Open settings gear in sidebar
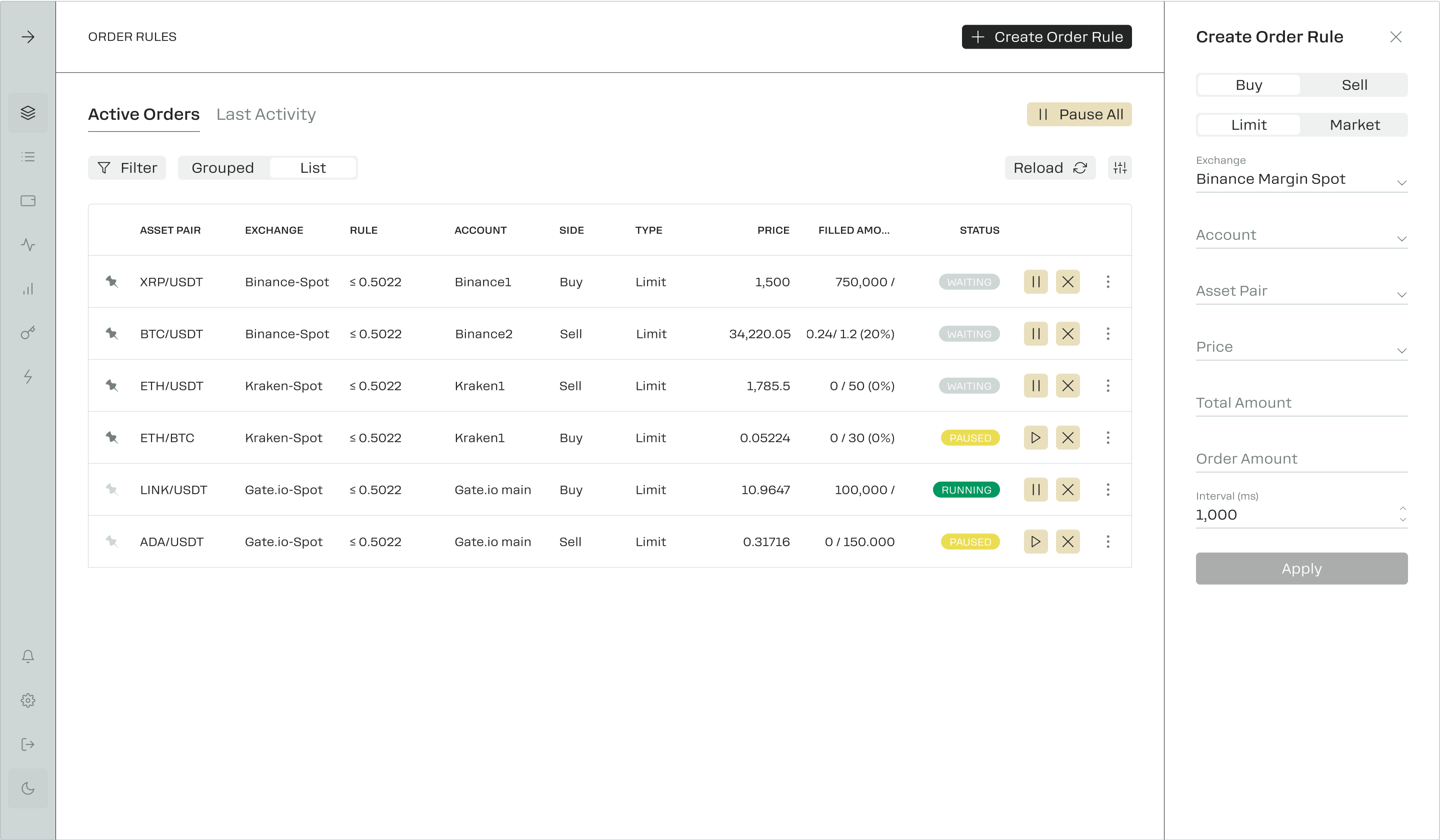The width and height of the screenshot is (1440, 840). (x=28, y=701)
